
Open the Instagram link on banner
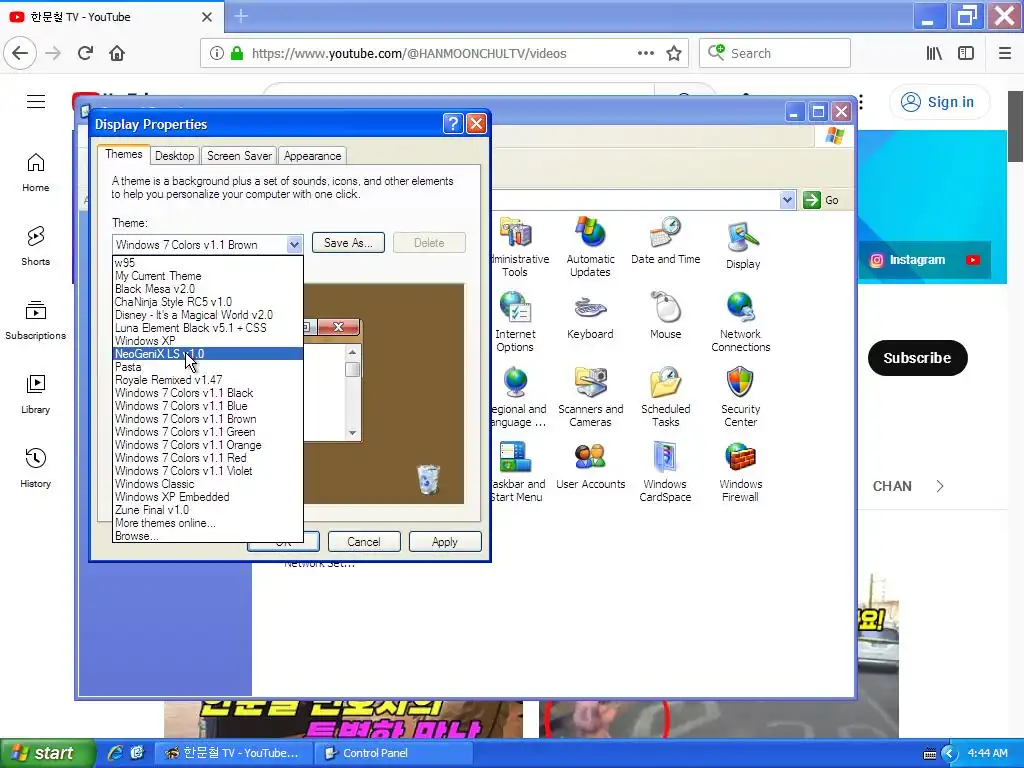click(x=908, y=260)
